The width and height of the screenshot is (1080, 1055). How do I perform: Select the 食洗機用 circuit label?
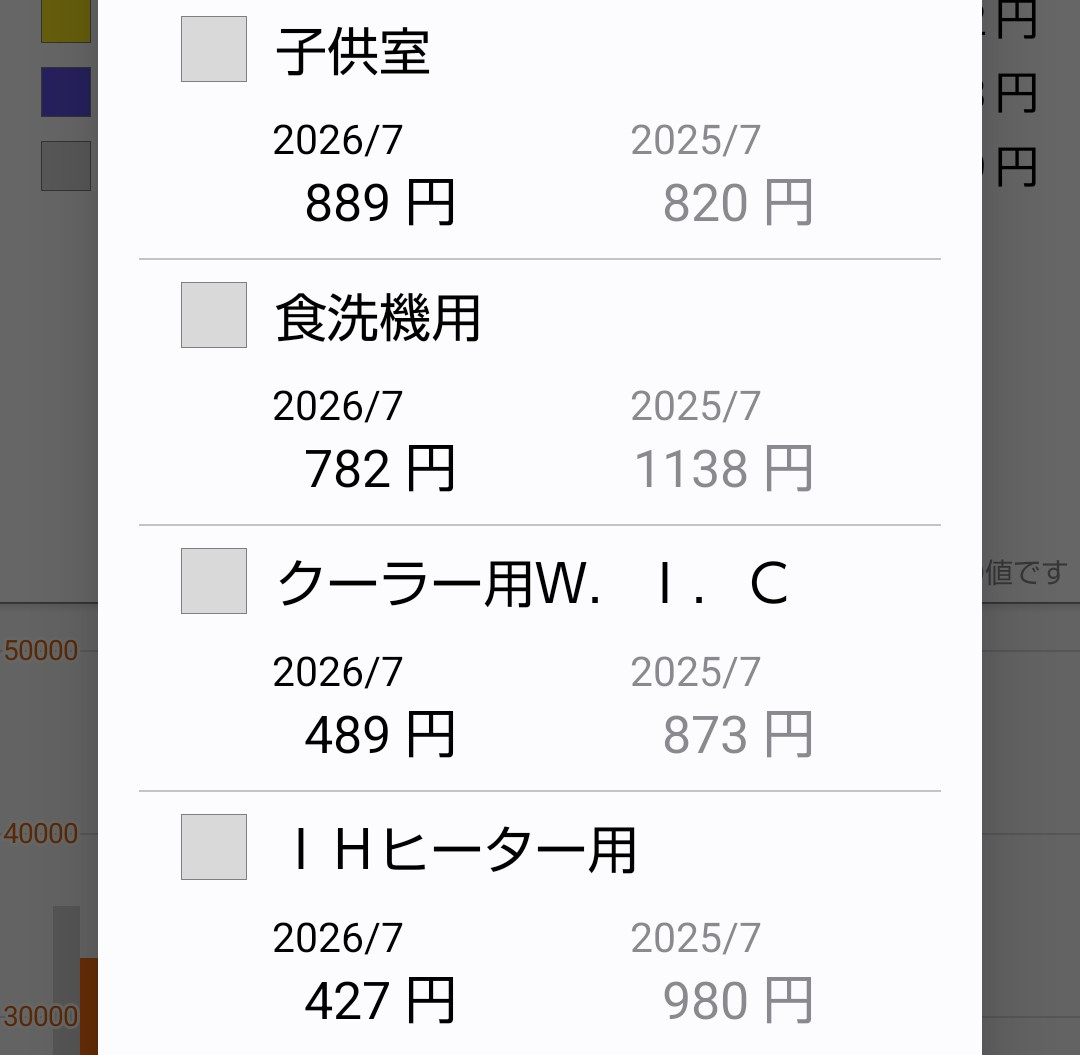377,317
